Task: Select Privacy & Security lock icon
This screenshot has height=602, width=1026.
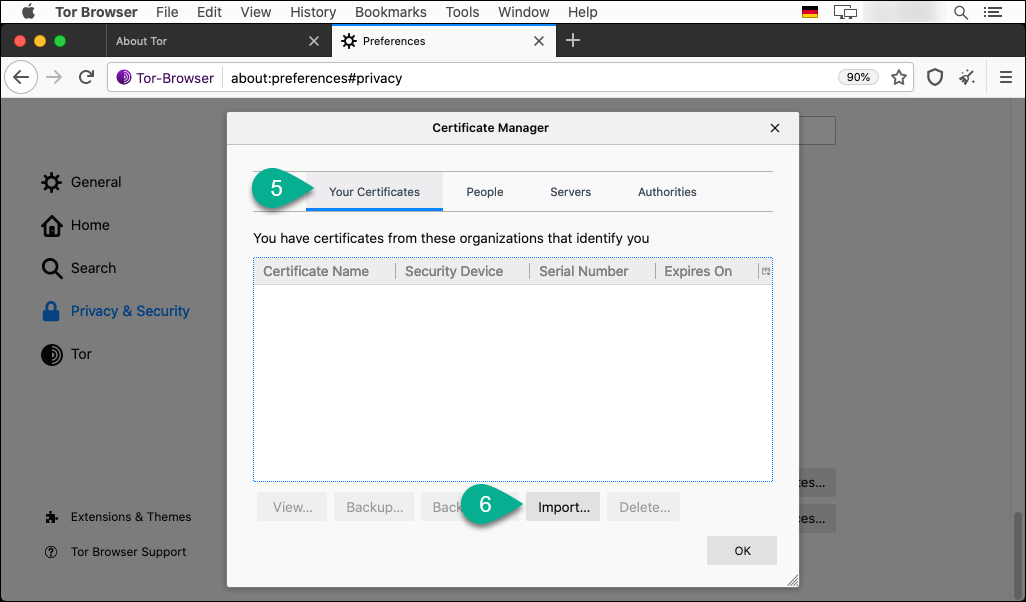Action: pyautogui.click(x=50, y=311)
